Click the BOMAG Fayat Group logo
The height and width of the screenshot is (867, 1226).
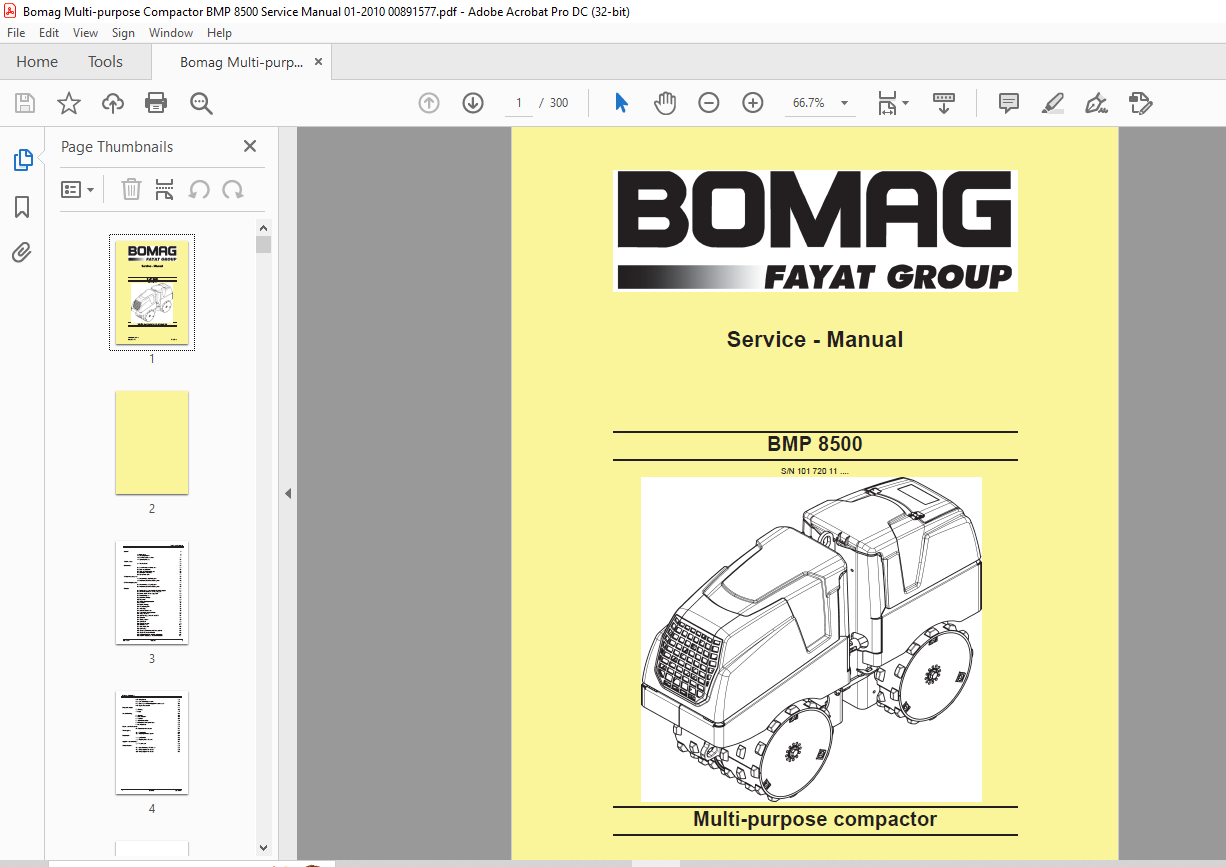815,231
